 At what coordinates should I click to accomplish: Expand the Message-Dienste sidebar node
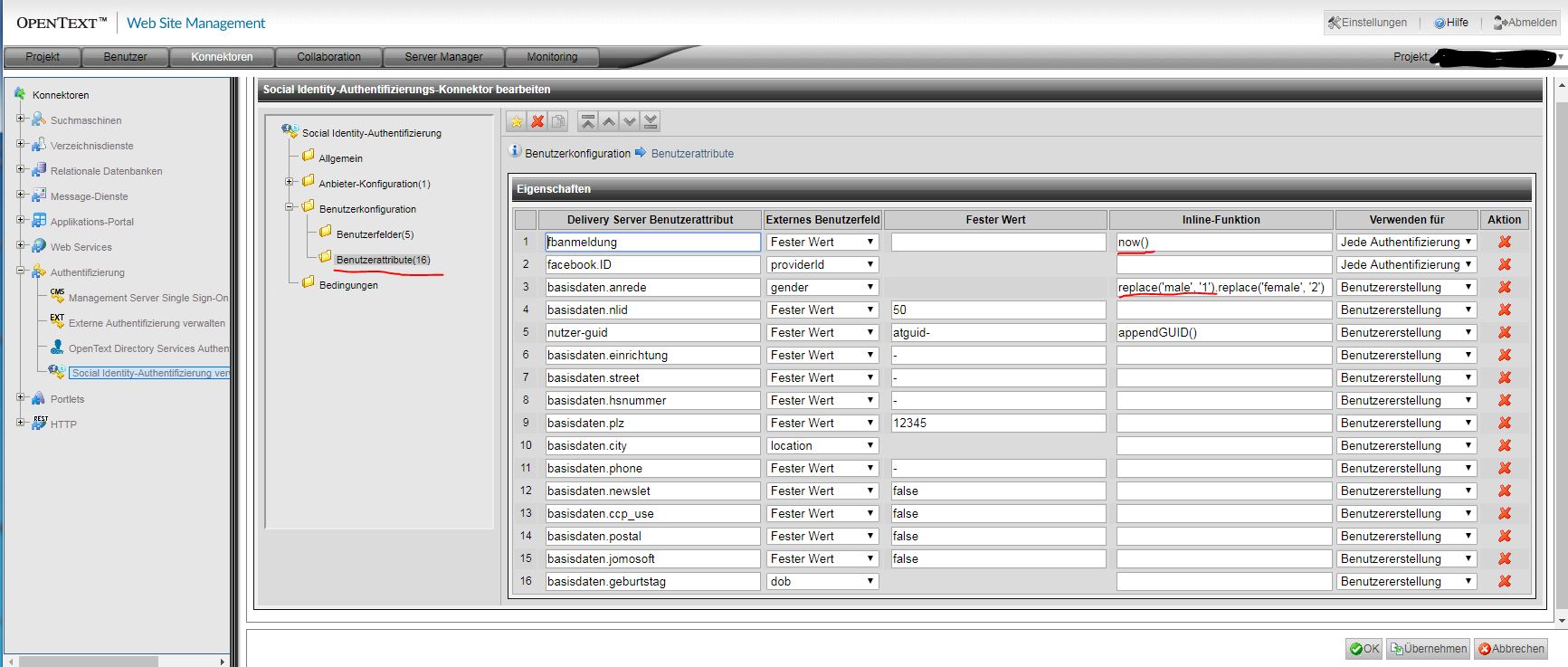click(x=21, y=195)
